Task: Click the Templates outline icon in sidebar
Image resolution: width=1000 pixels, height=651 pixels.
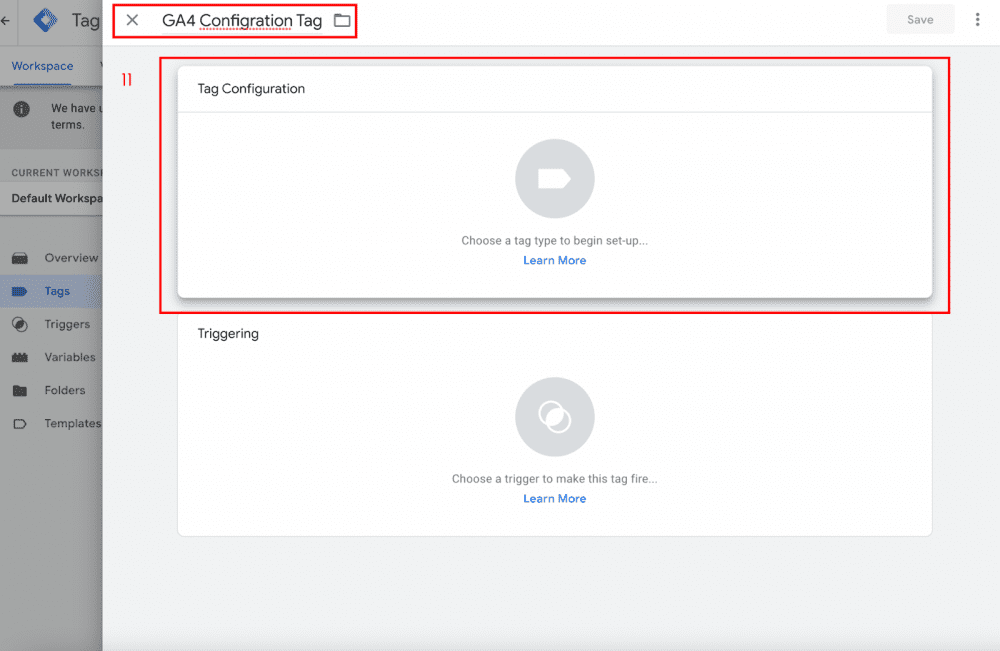Action: 20,424
